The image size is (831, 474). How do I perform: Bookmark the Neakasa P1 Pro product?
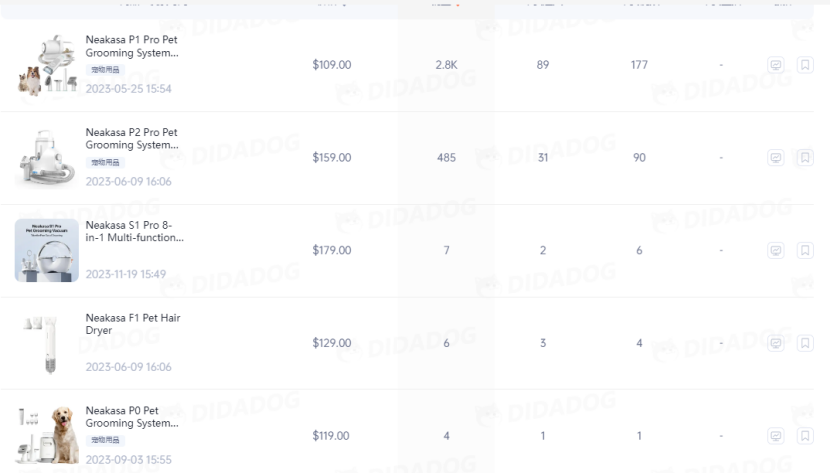click(x=805, y=65)
